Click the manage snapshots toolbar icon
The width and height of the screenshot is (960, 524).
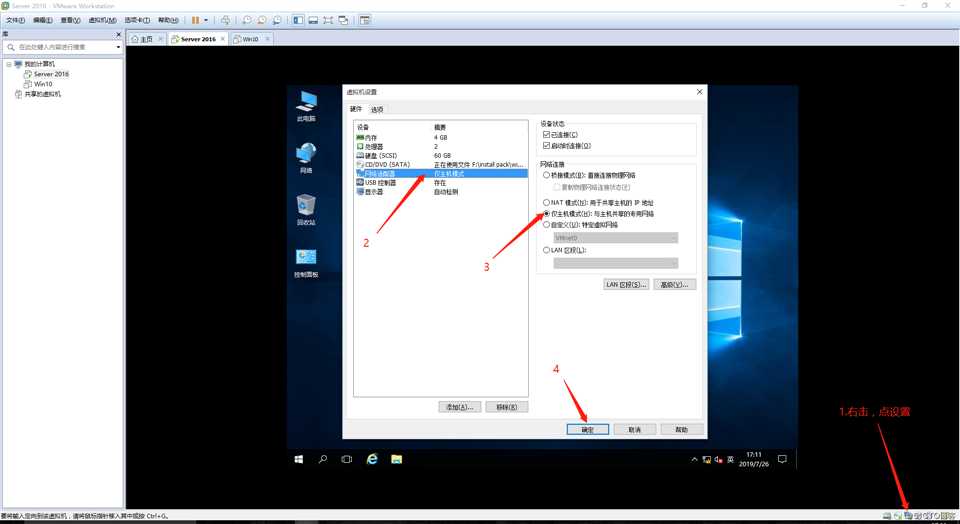pos(277,20)
